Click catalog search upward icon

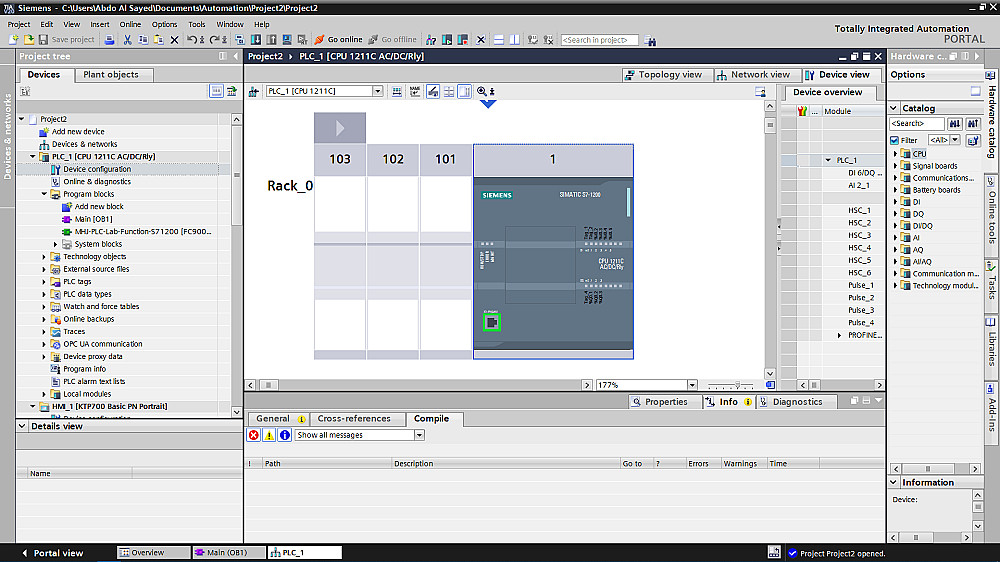(973, 124)
